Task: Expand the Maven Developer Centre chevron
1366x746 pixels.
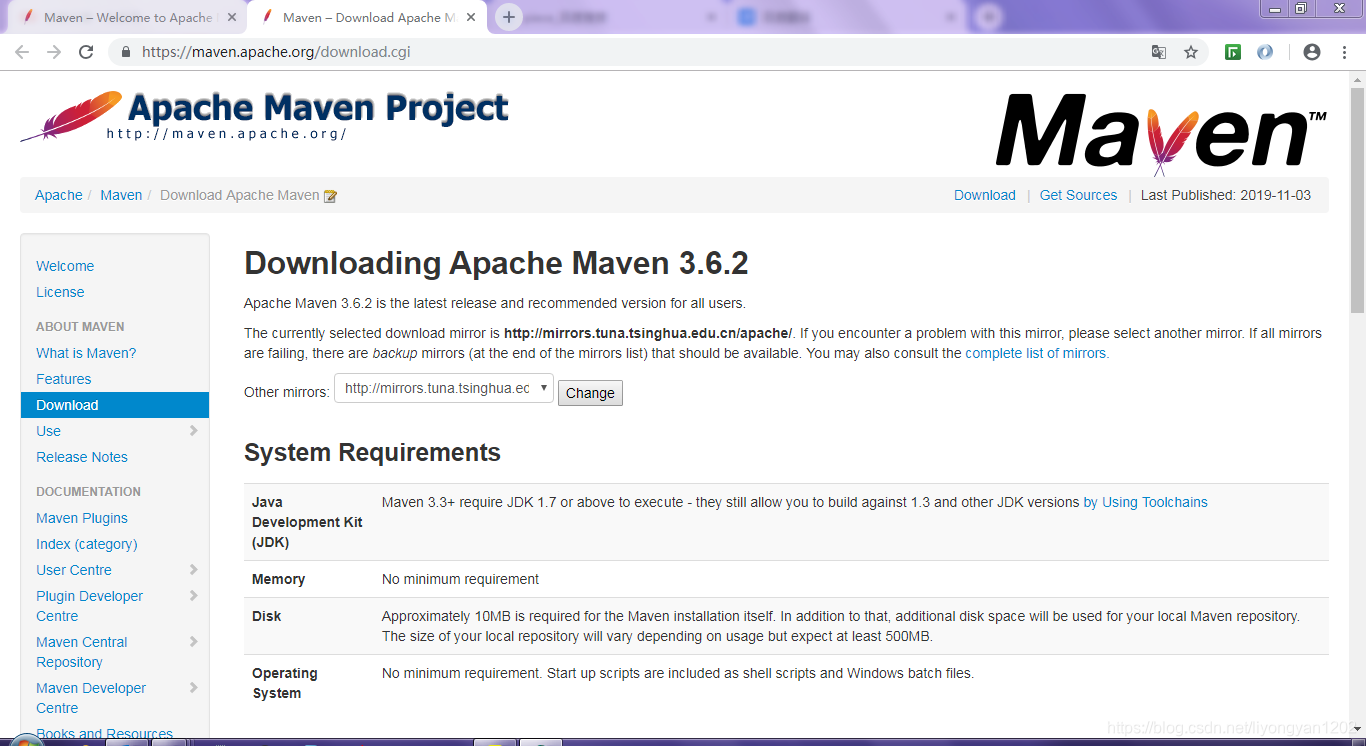Action: pyautogui.click(x=194, y=688)
